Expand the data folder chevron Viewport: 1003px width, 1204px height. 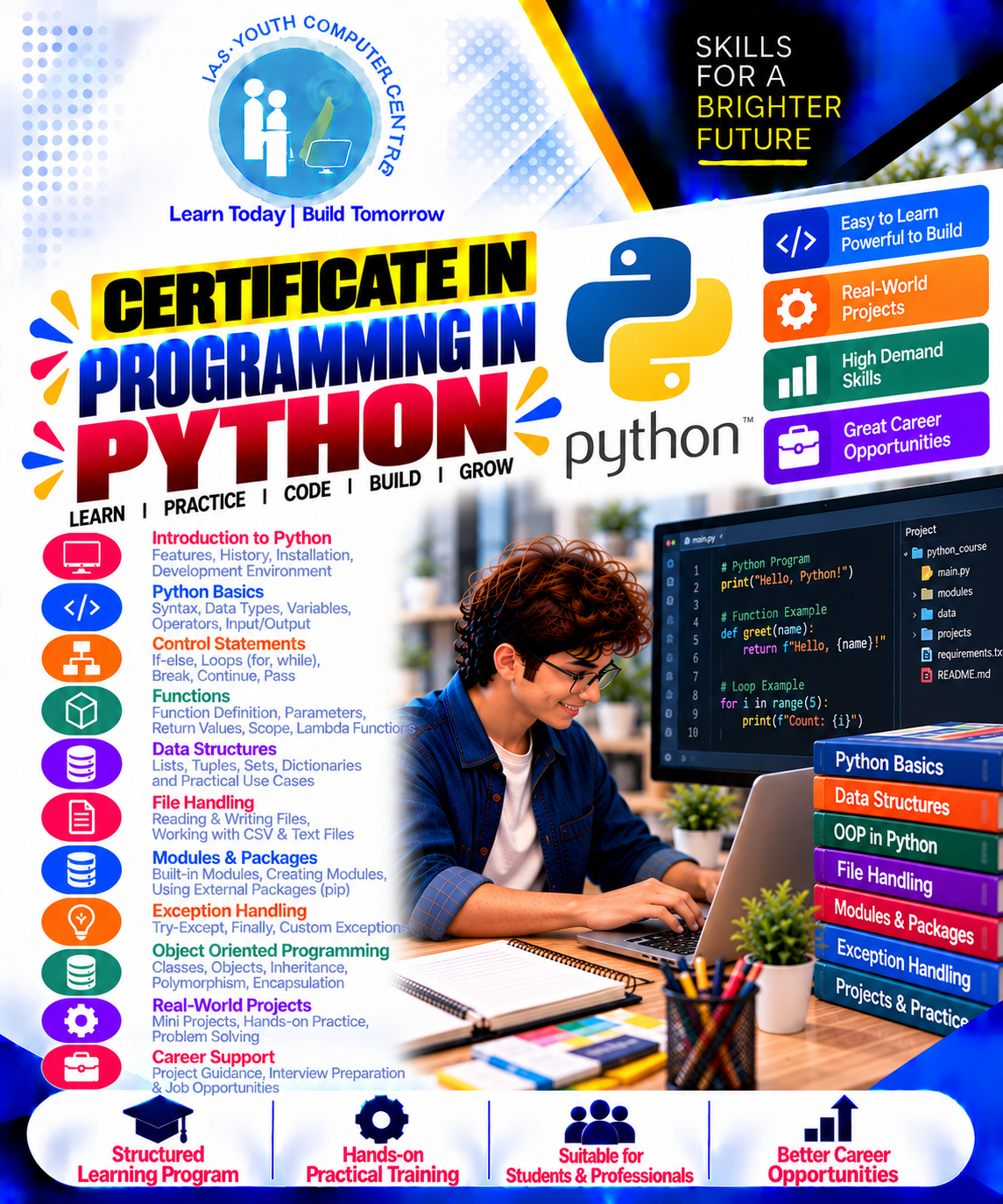point(915,614)
